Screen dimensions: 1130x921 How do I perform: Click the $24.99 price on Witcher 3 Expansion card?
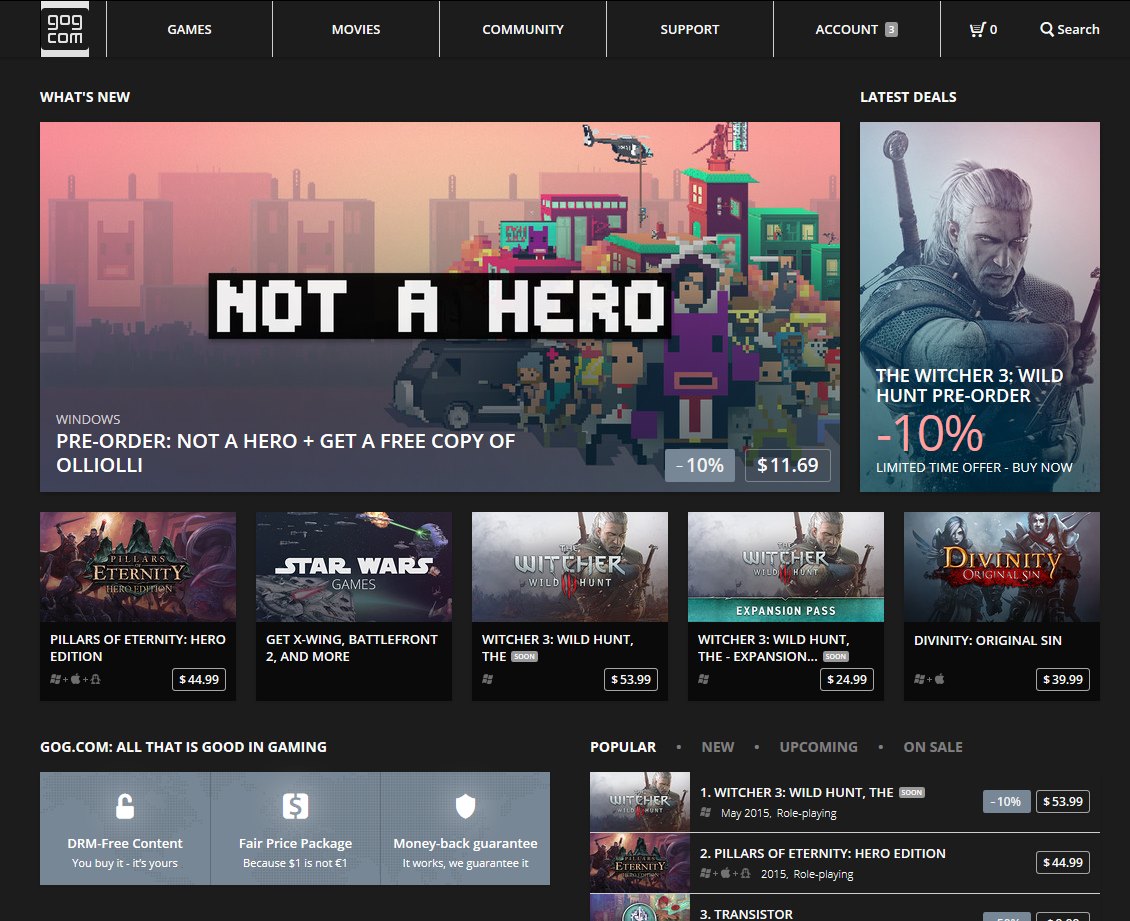[847, 680]
